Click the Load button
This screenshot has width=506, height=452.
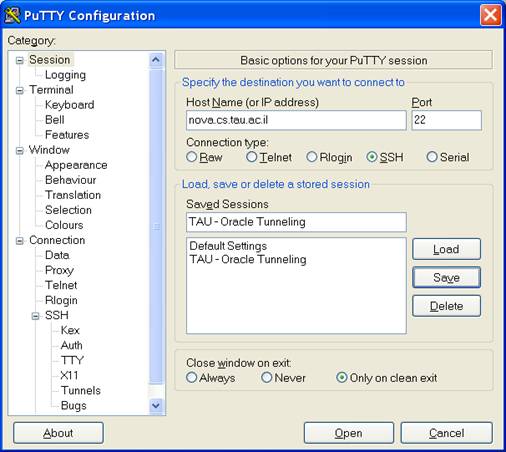[446, 249]
